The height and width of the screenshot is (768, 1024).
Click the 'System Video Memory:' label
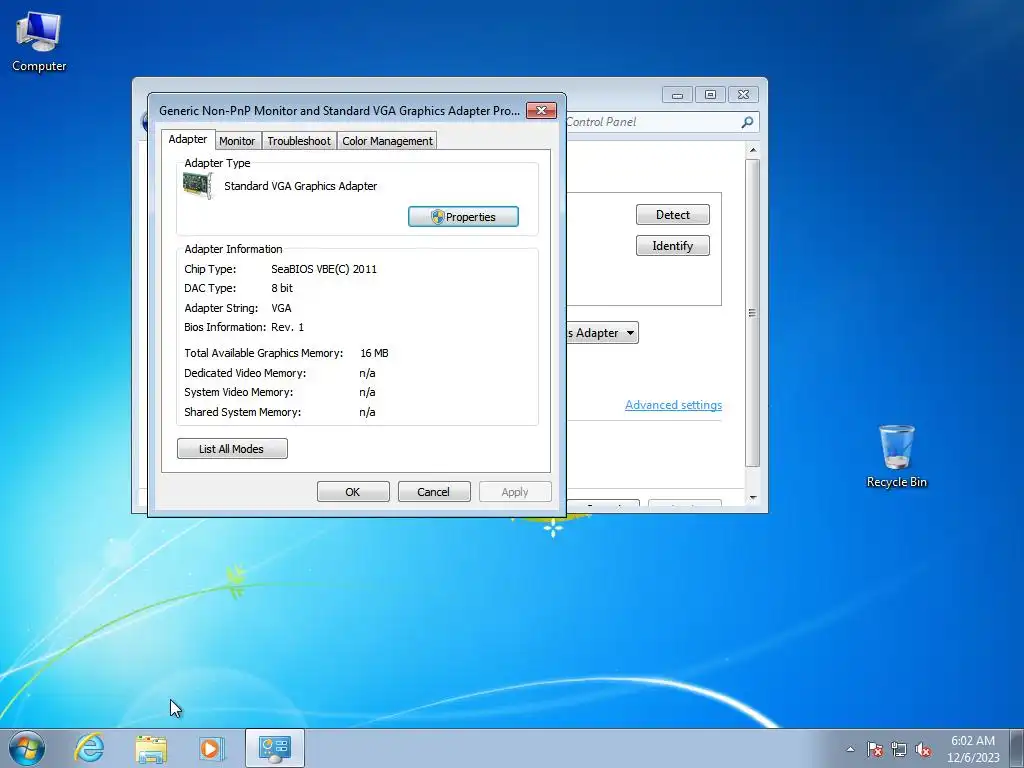pos(238,392)
